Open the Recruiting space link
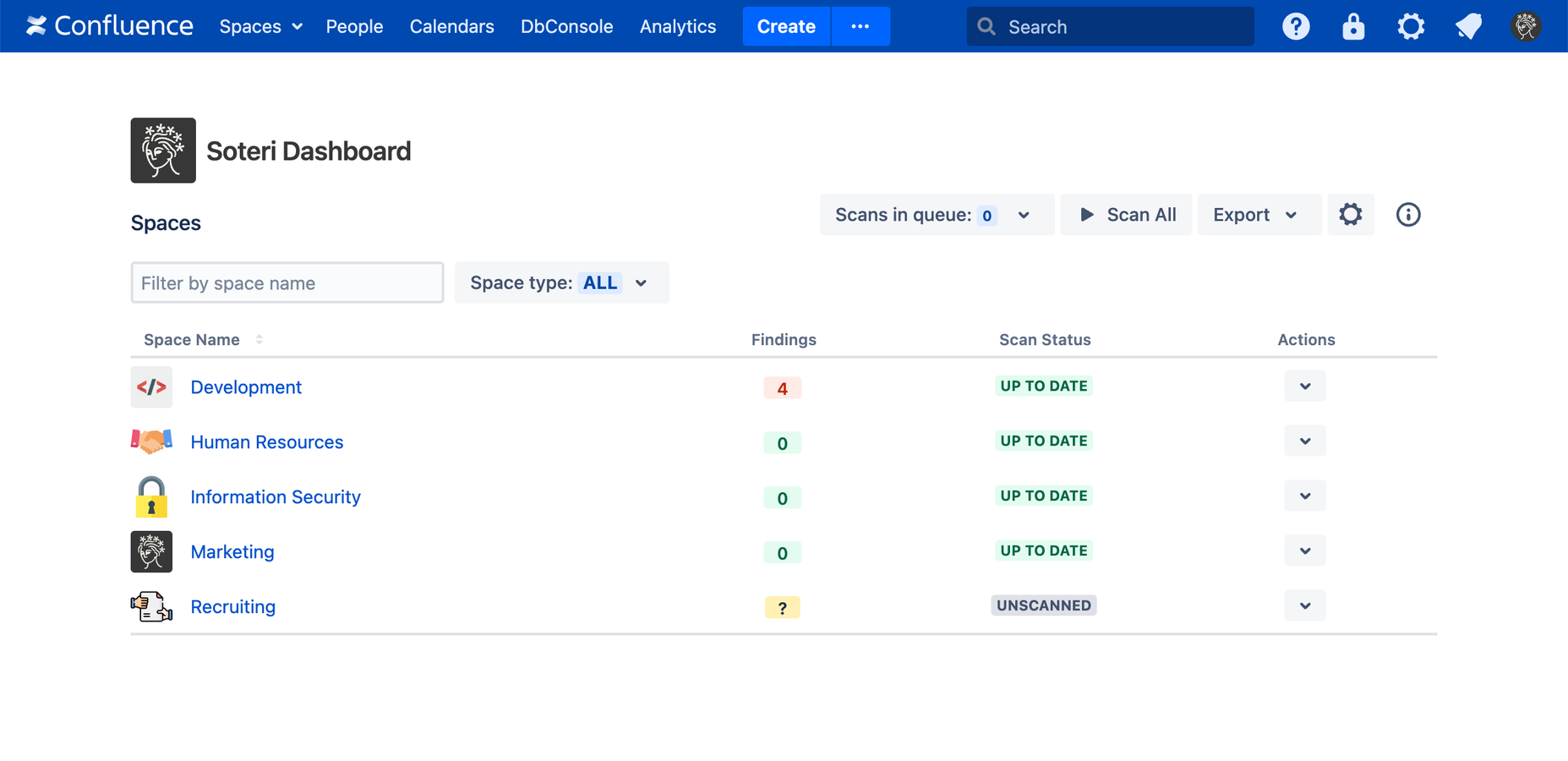1568x761 pixels. 233,607
